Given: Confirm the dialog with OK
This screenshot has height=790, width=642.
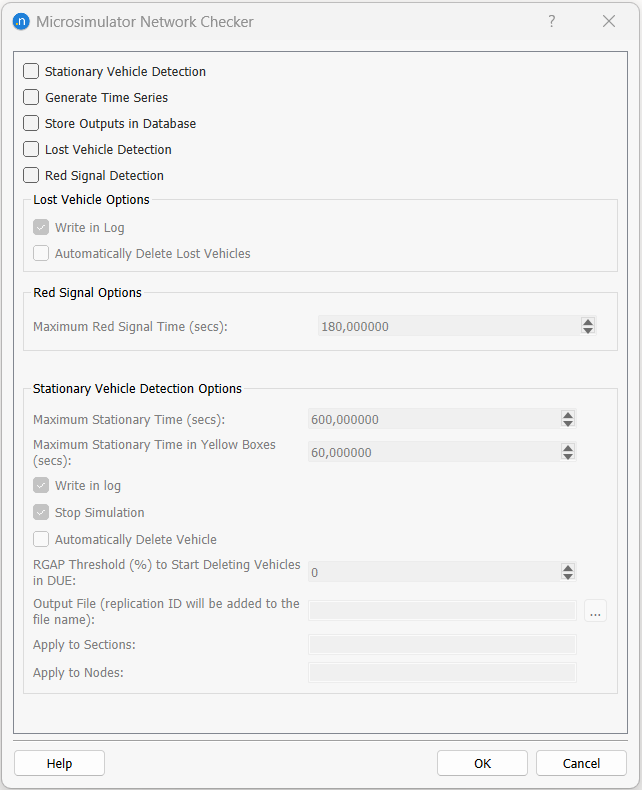Looking at the screenshot, I should 482,763.
